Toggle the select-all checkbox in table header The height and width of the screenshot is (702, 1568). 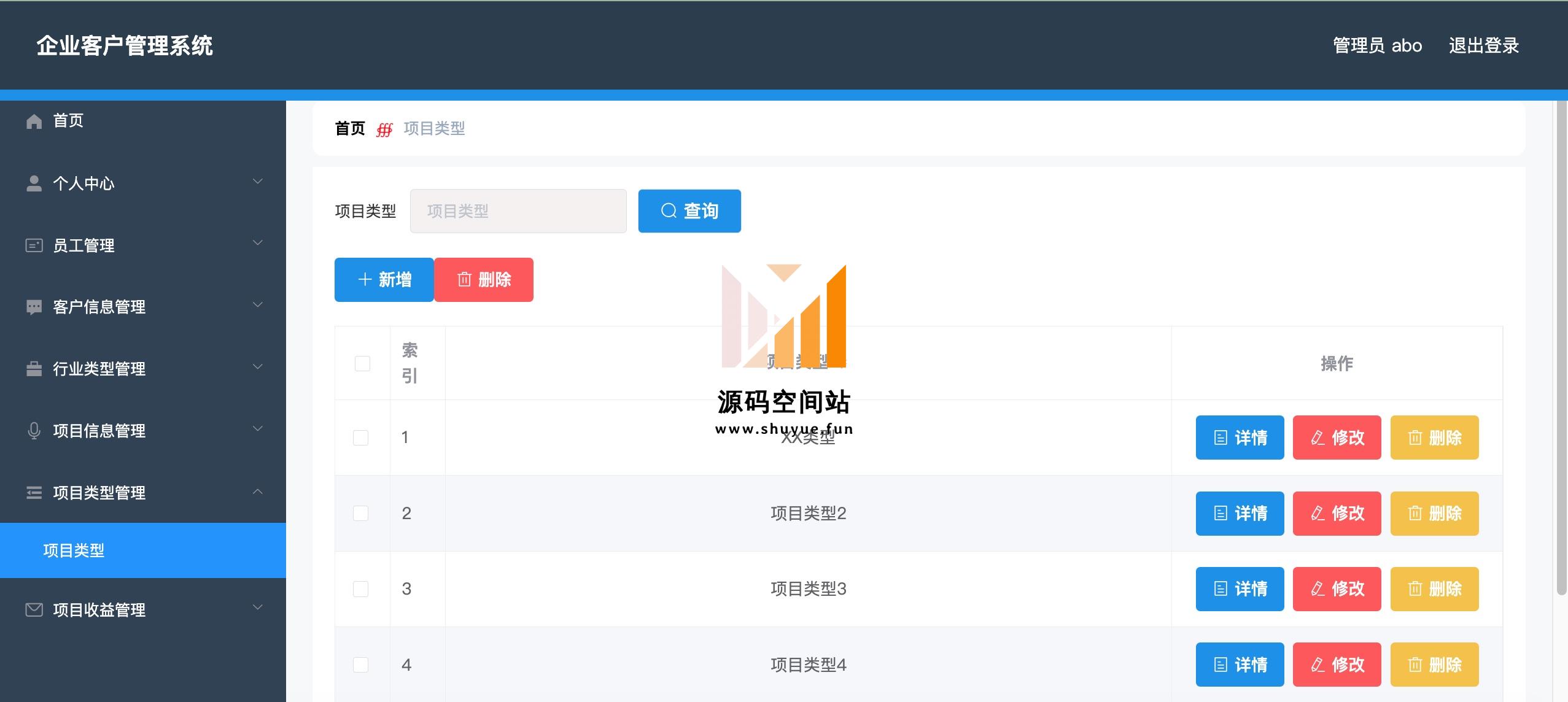click(x=362, y=363)
